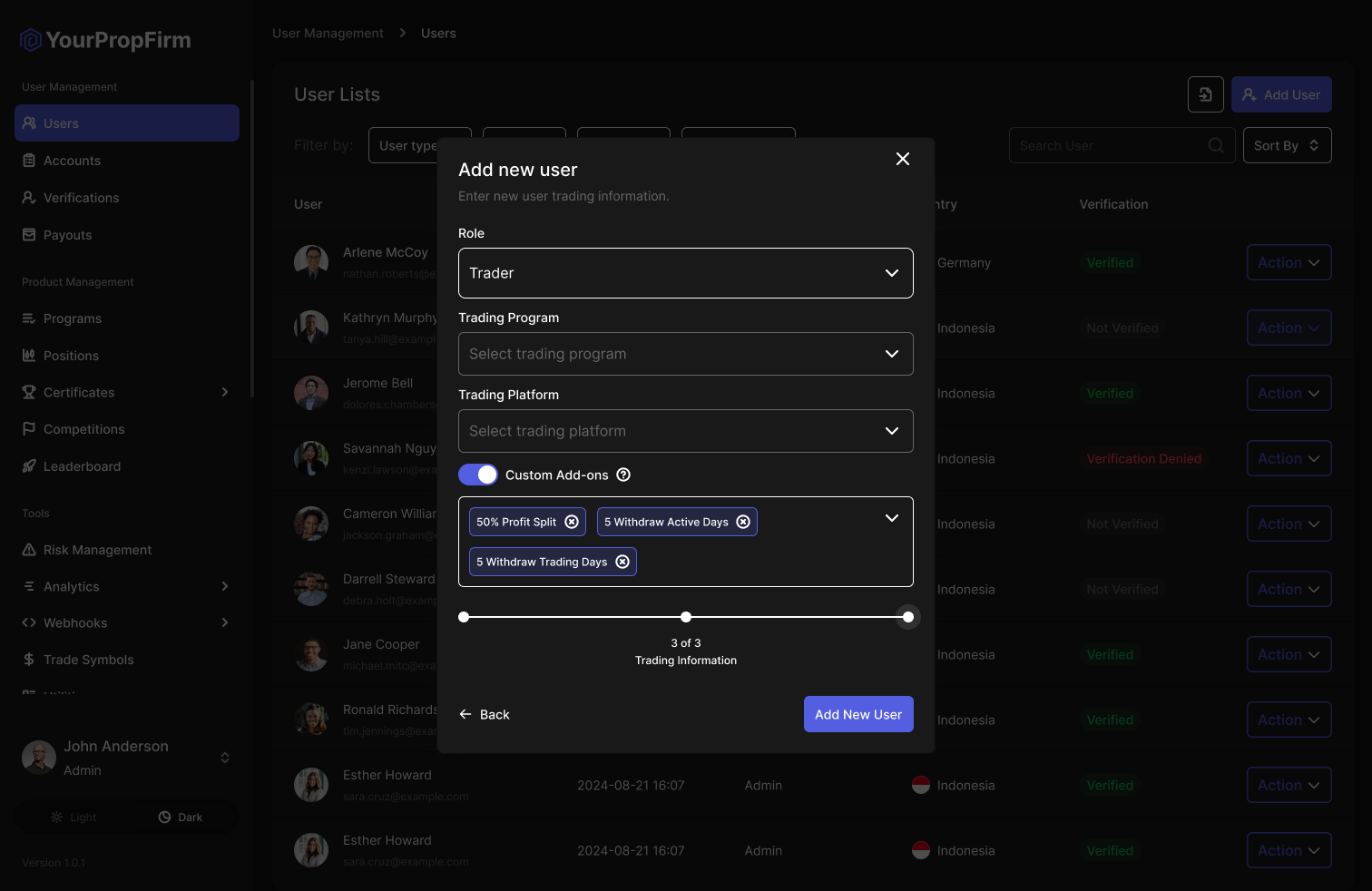Go to Risk Management in sidebar
The image size is (1372, 891).
[97, 550]
